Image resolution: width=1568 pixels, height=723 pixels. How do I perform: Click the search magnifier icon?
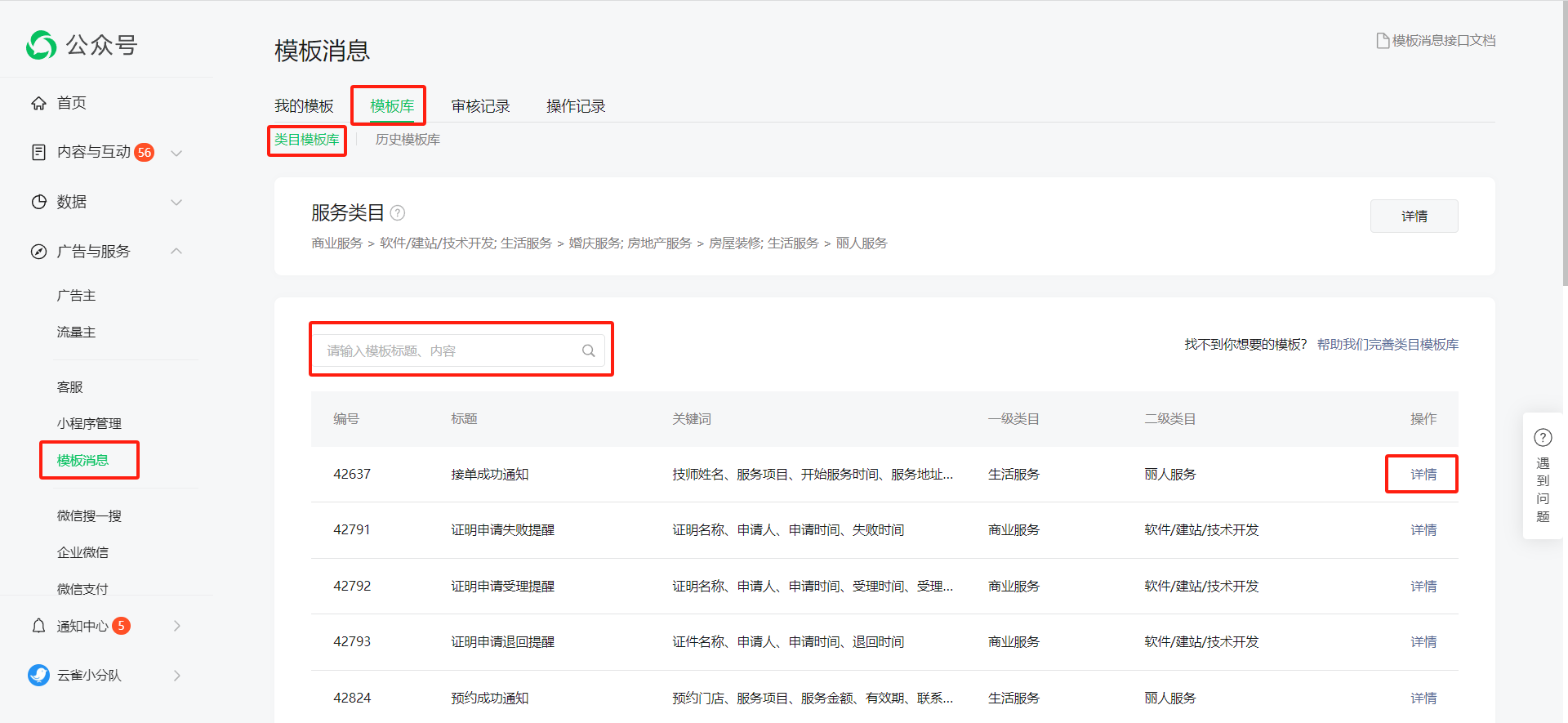point(588,350)
